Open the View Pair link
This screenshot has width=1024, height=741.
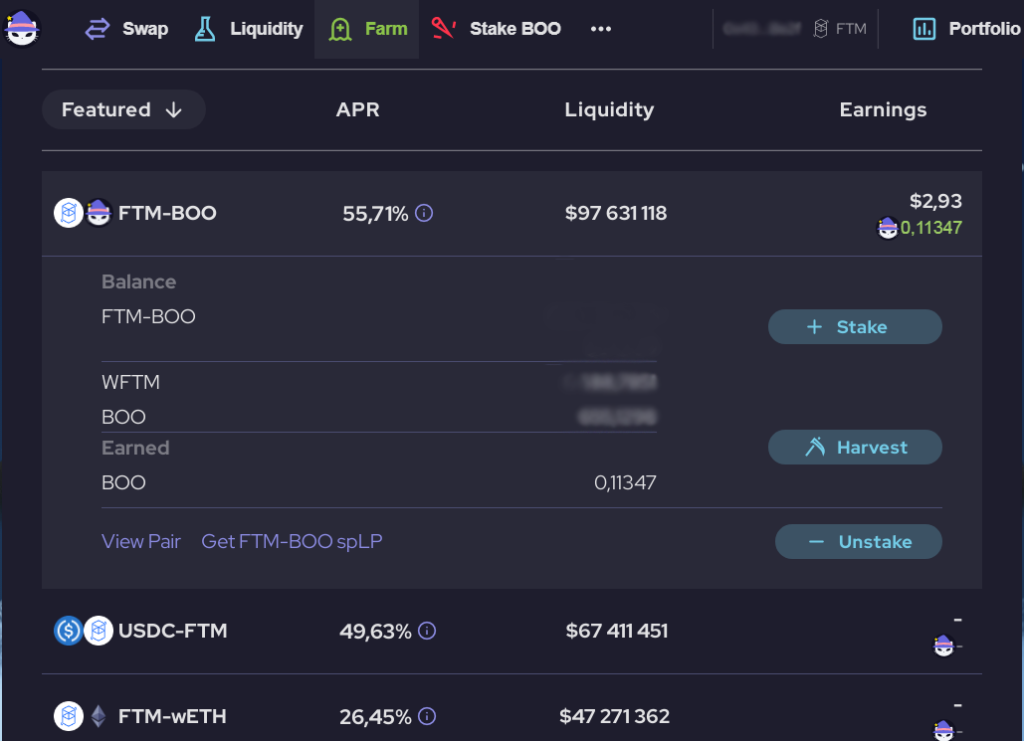pos(141,541)
